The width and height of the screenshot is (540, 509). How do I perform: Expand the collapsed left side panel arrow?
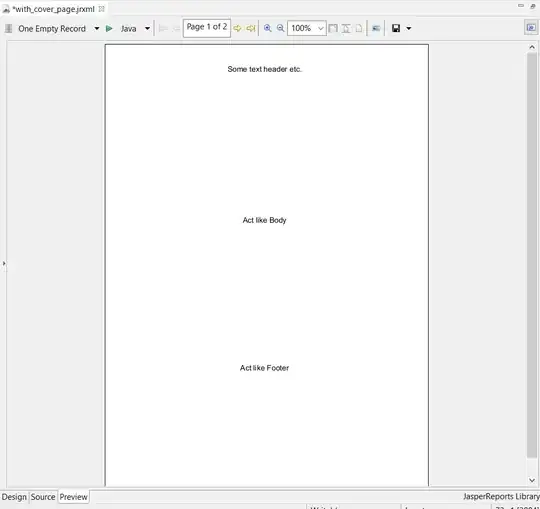click(4, 263)
